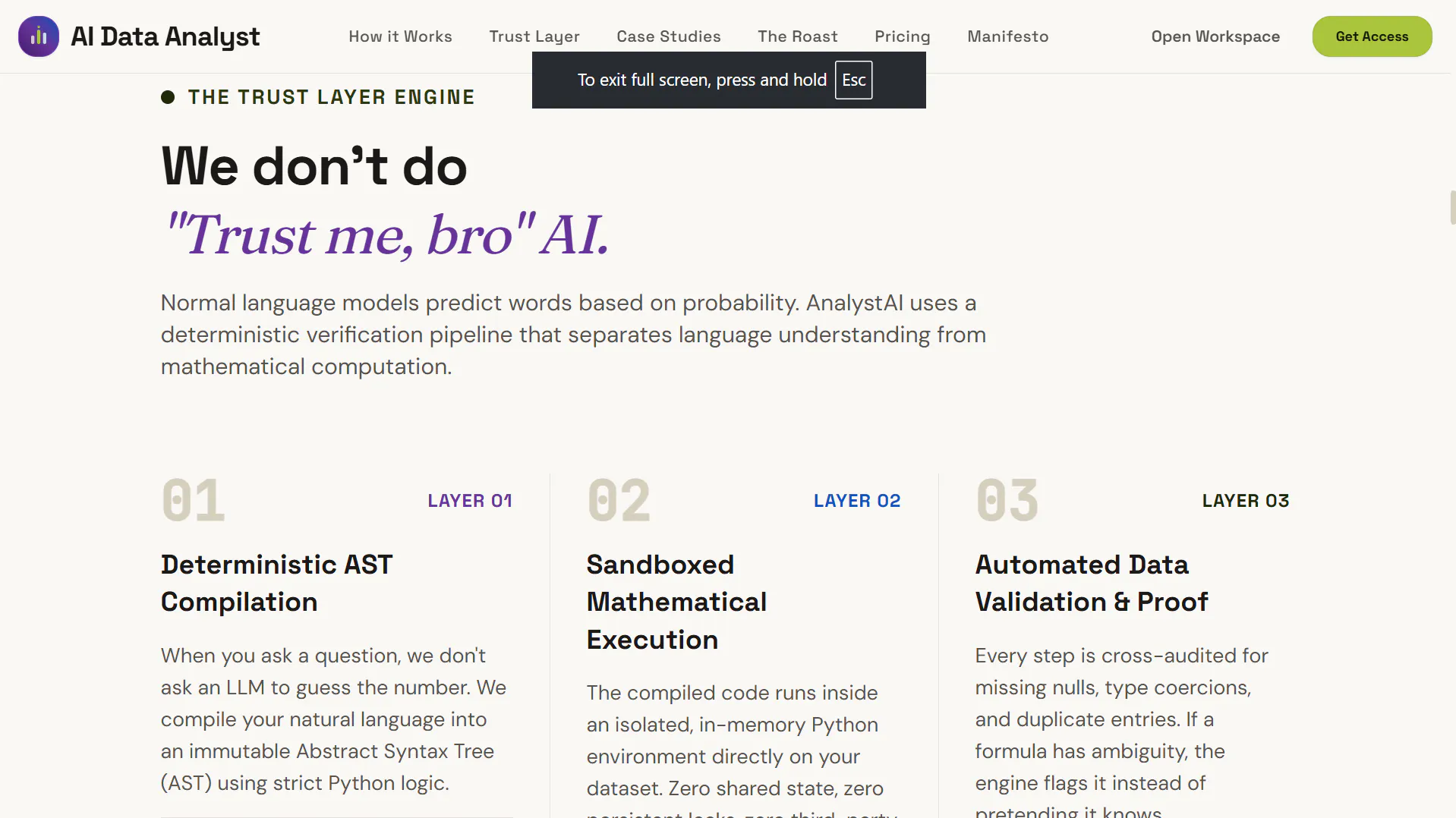1456x818 pixels.
Task: Navigate to The Roast
Action: click(798, 36)
